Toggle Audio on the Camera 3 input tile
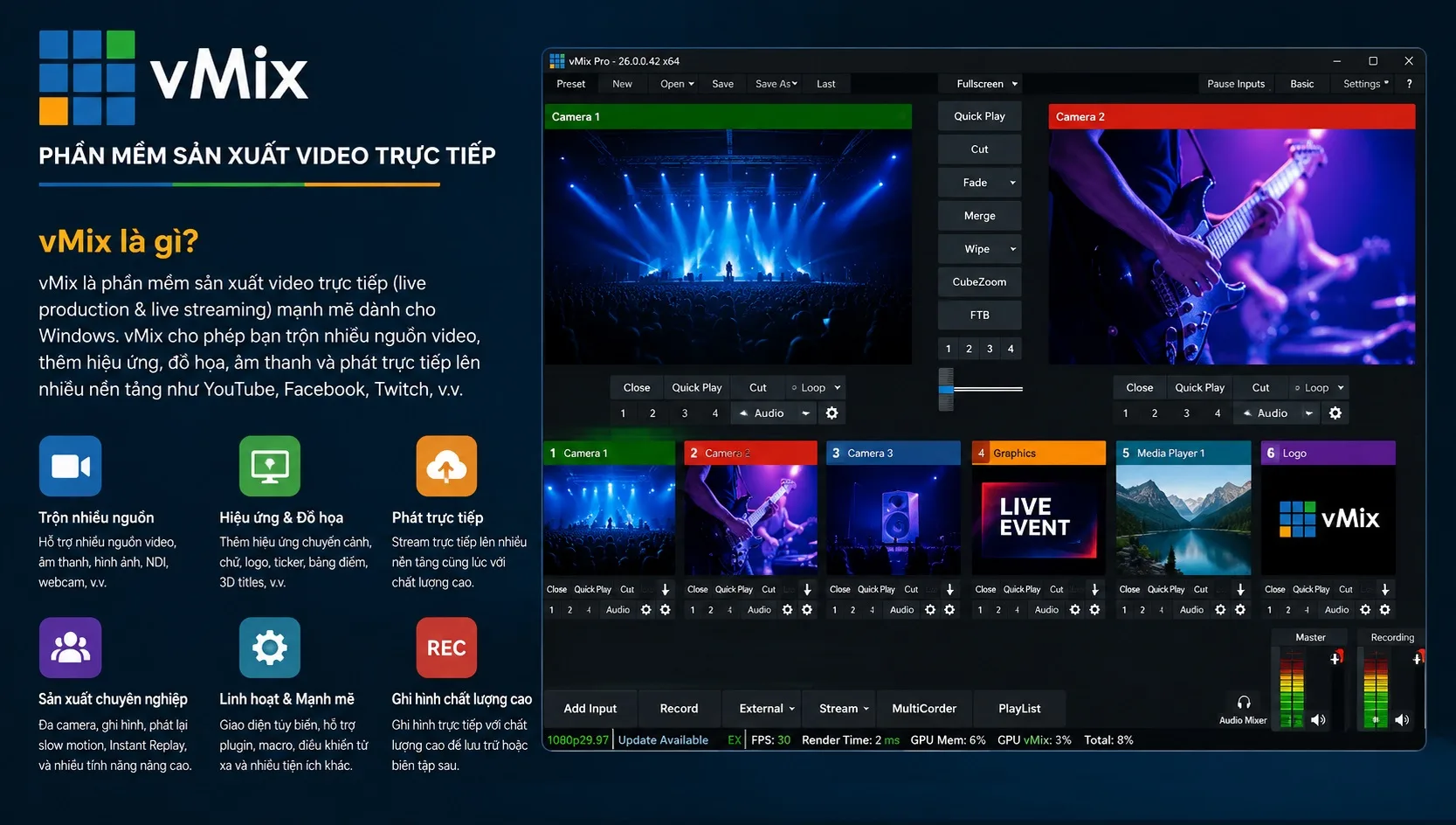 [902, 610]
